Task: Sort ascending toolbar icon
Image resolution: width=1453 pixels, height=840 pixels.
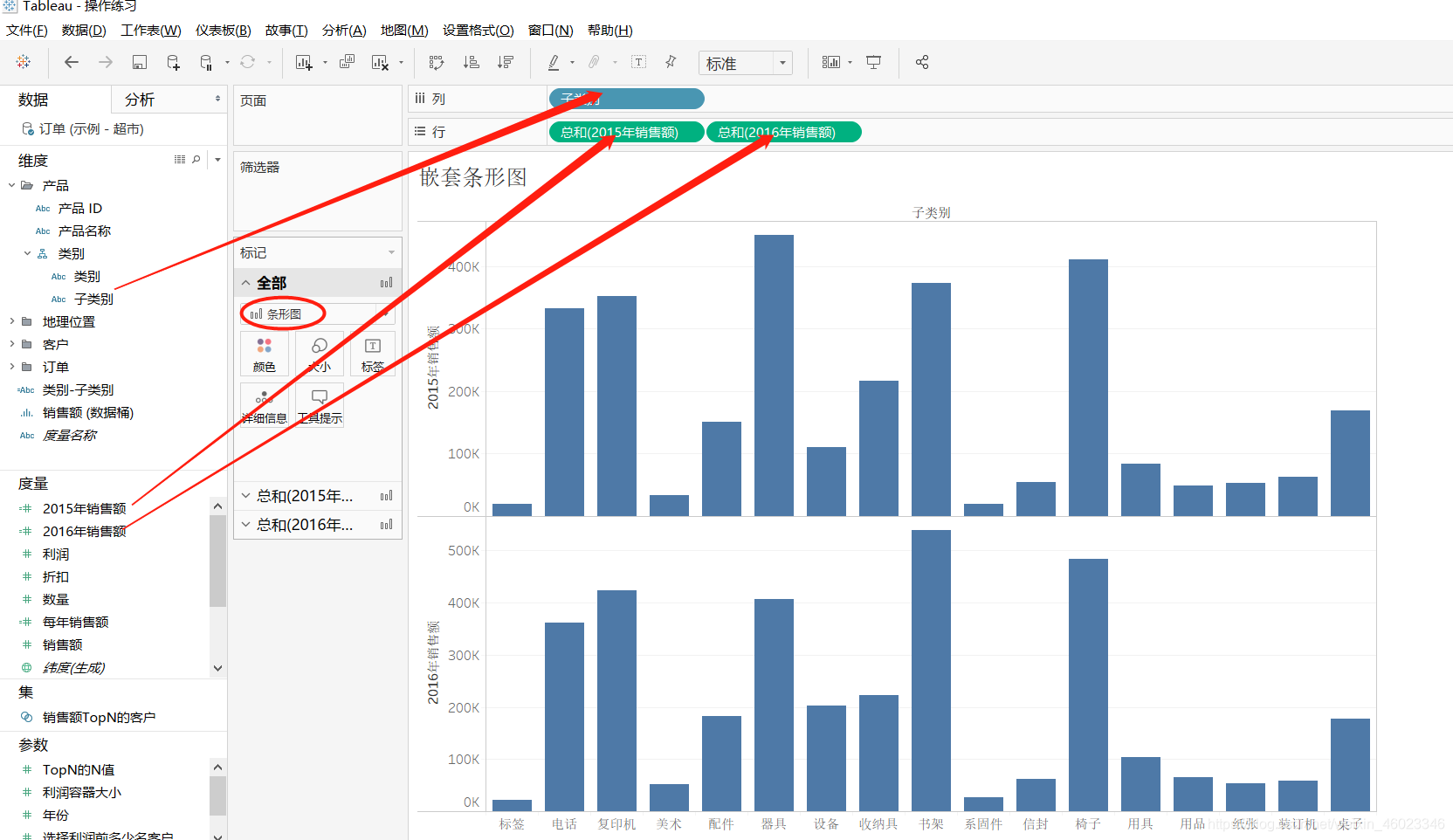Action: pyautogui.click(x=472, y=62)
